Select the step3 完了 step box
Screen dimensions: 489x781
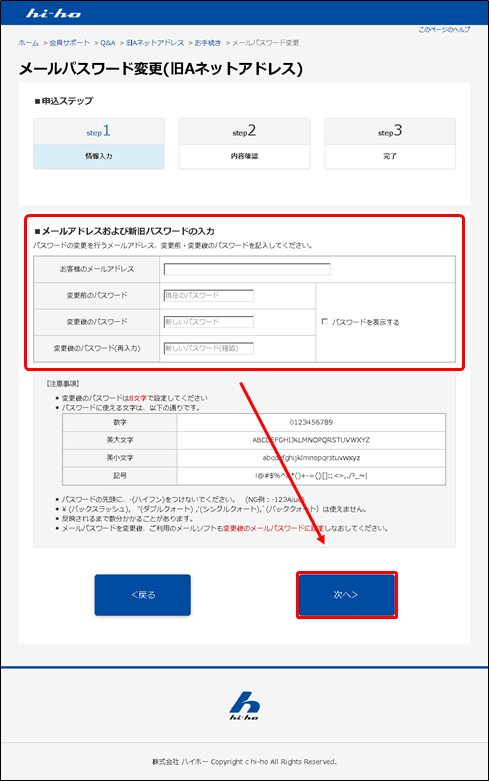pos(390,143)
